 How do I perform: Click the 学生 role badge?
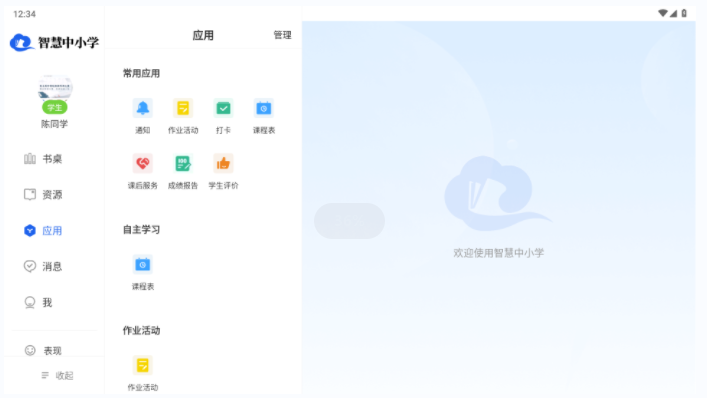pyautogui.click(x=55, y=107)
